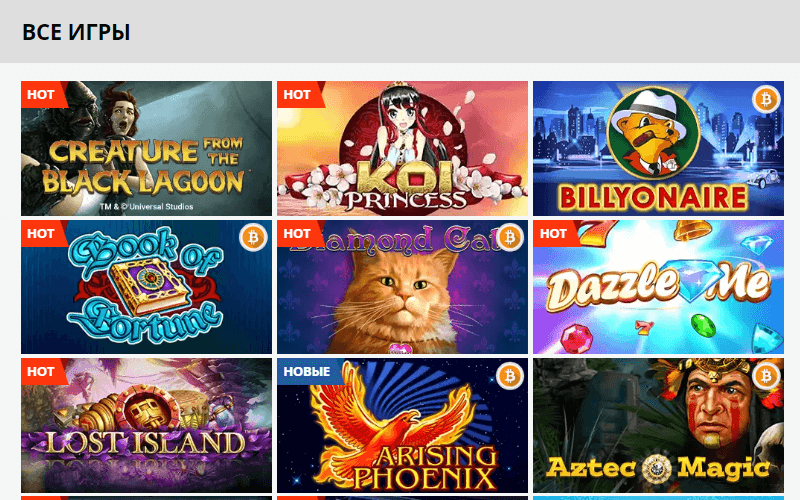The image size is (800, 500).
Task: Open the Aztec Magic game tile
Action: [659, 426]
